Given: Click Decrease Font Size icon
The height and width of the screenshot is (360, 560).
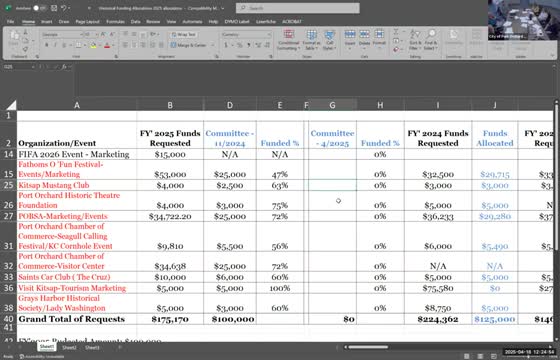Looking at the screenshot, I should point(112,35).
